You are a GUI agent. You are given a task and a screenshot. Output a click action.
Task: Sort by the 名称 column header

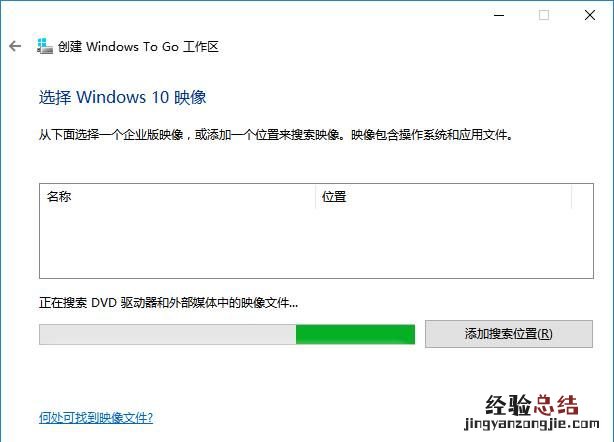[177, 196]
